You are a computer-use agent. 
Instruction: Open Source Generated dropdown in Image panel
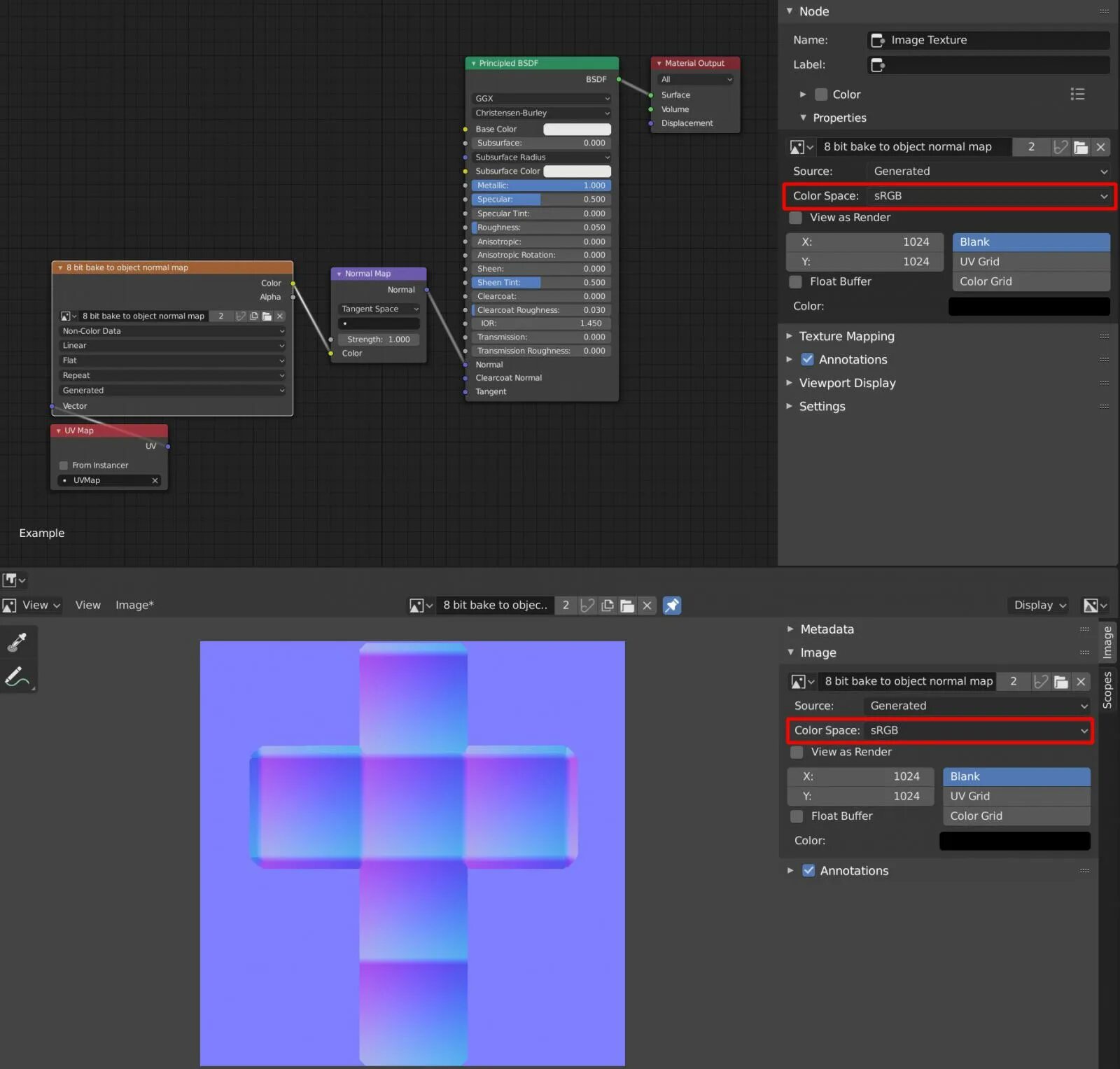click(977, 706)
